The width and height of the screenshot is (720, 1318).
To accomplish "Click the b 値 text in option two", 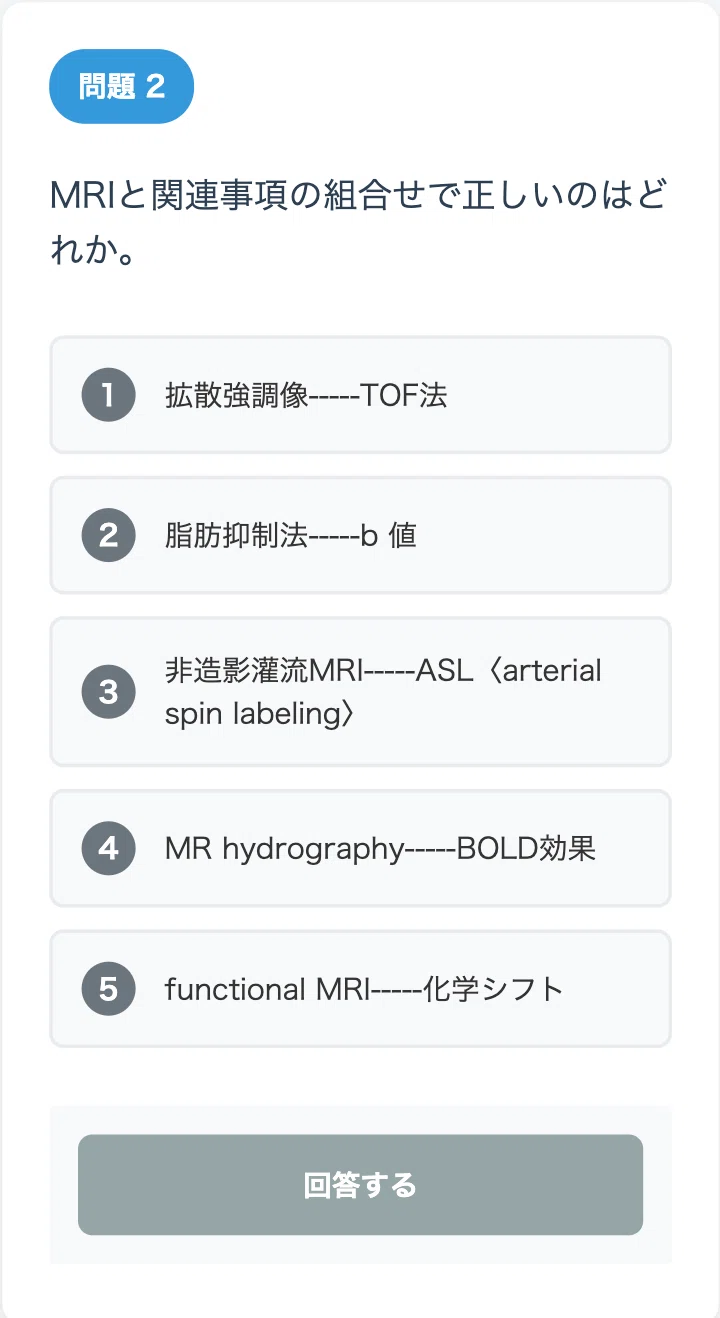I will coord(388,536).
